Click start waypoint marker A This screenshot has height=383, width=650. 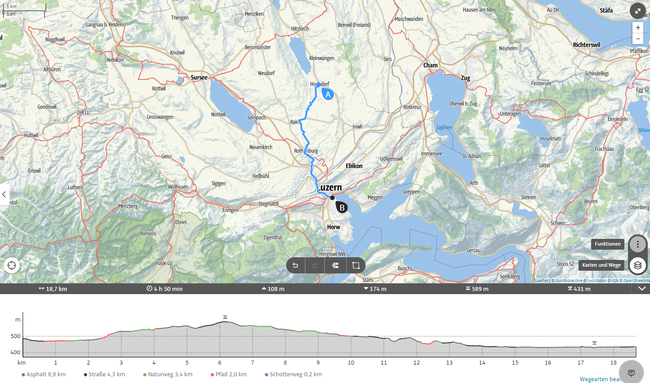[x=328, y=95]
